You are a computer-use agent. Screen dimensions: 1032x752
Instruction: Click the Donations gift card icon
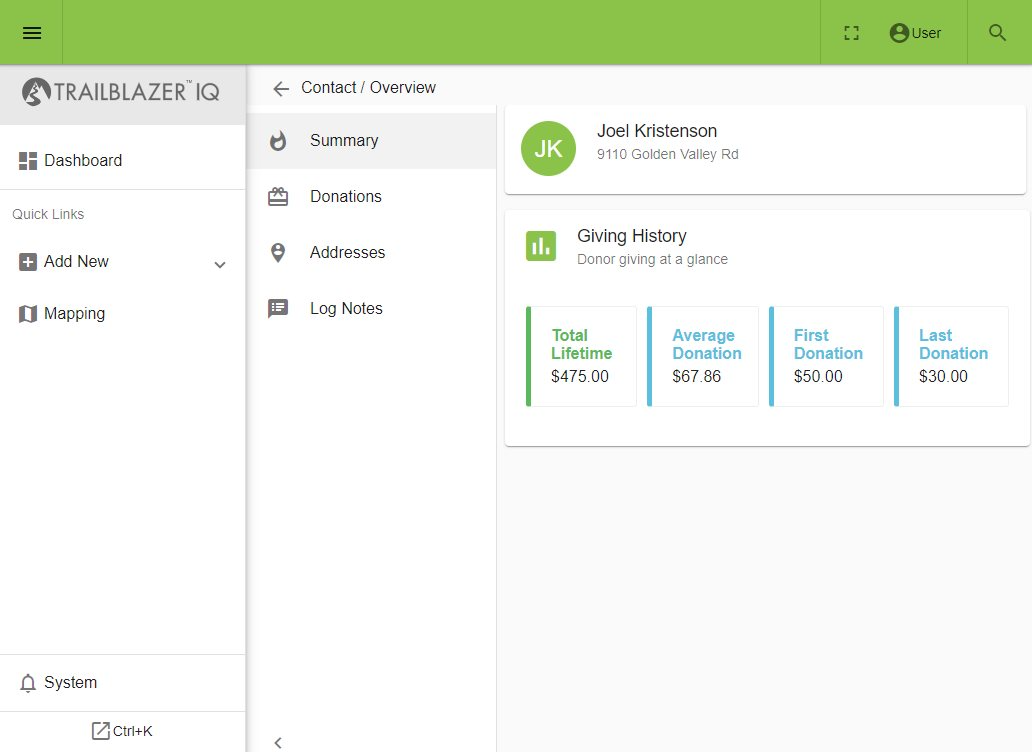tap(278, 197)
